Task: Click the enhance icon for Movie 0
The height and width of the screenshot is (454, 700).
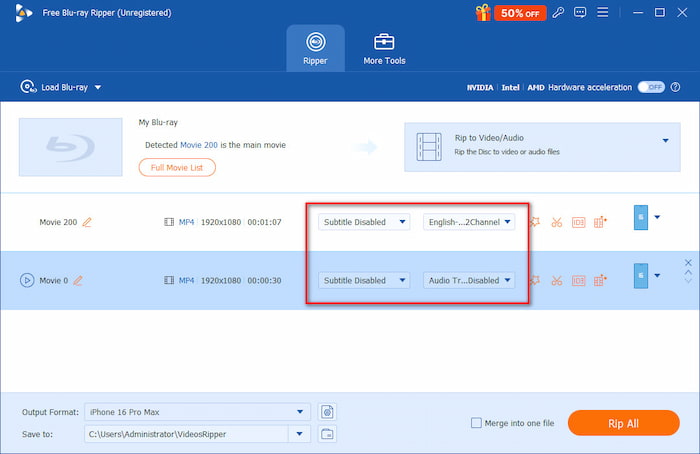Action: click(x=600, y=280)
